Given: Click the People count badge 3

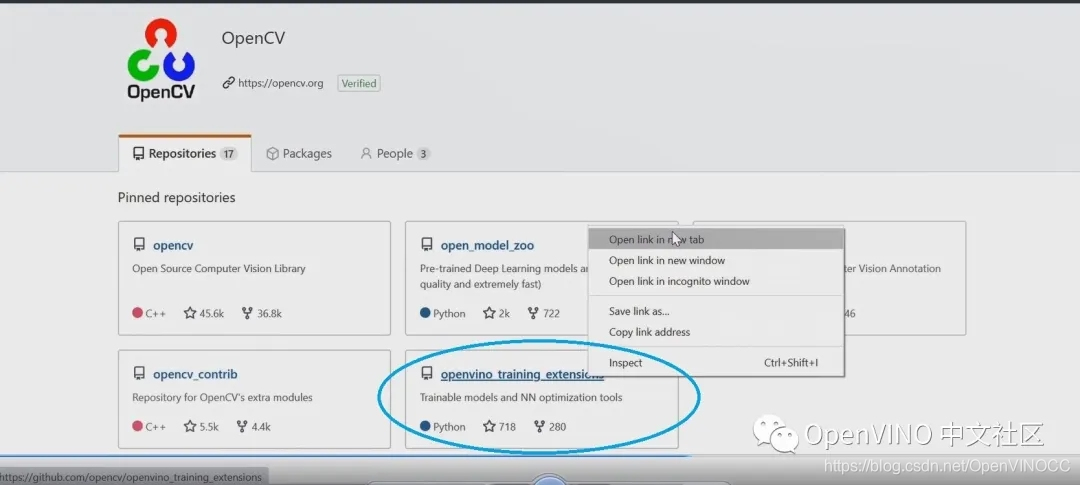Looking at the screenshot, I should point(424,154).
